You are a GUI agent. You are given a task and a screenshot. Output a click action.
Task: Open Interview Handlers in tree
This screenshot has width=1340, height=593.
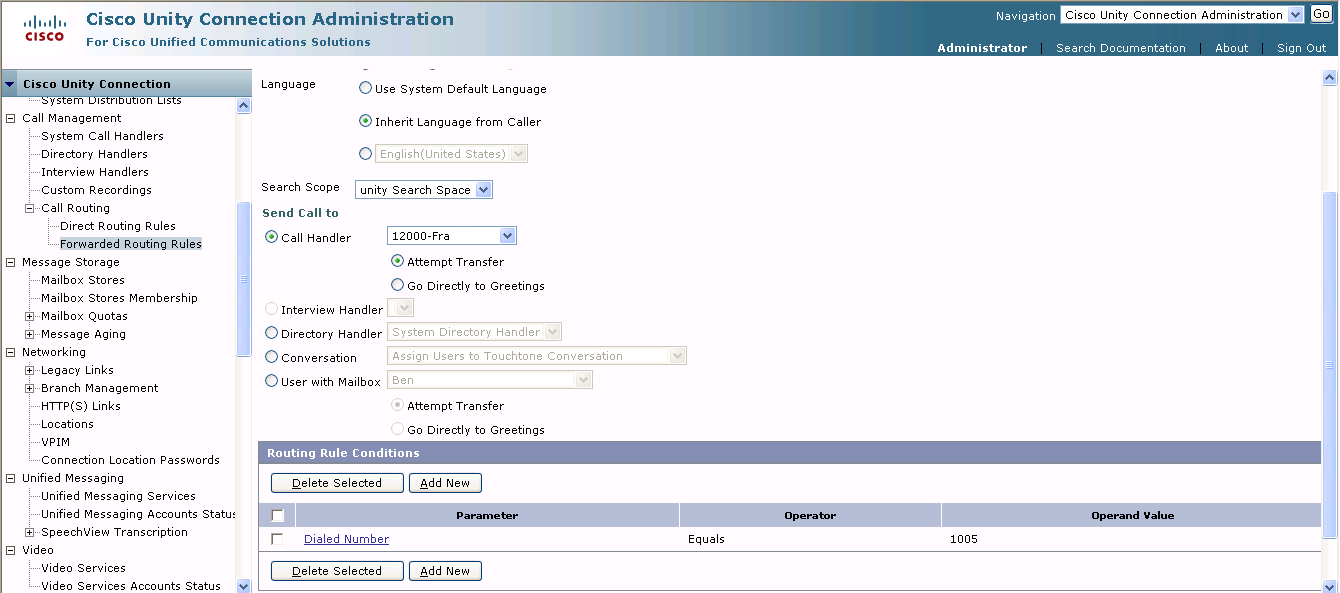coord(94,172)
